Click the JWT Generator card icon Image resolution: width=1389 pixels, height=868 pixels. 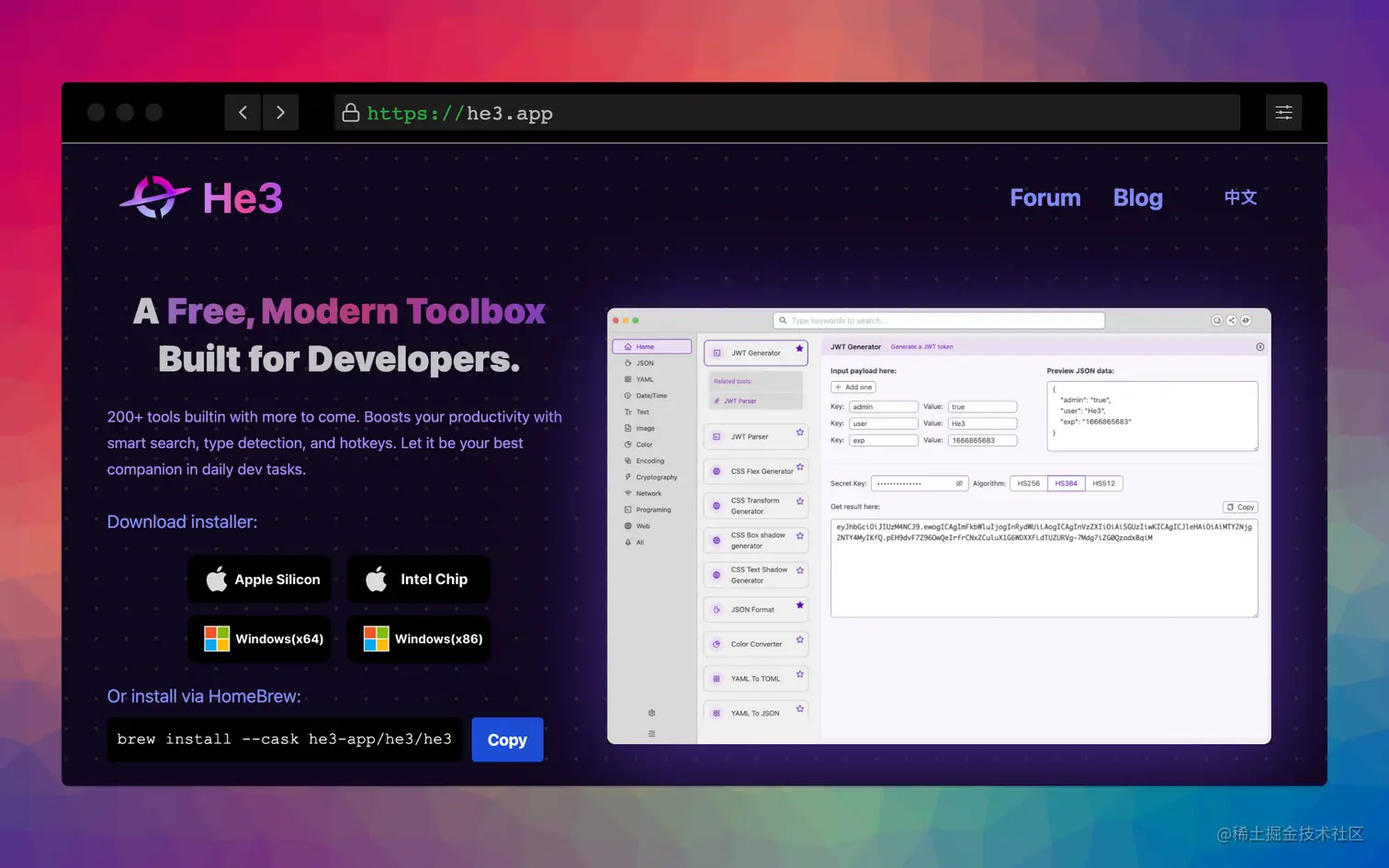click(717, 353)
